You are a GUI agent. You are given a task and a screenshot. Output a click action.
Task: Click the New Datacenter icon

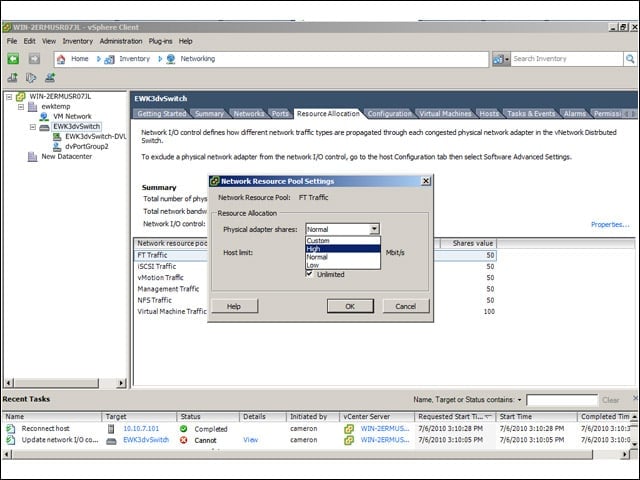pyautogui.click(x=33, y=157)
